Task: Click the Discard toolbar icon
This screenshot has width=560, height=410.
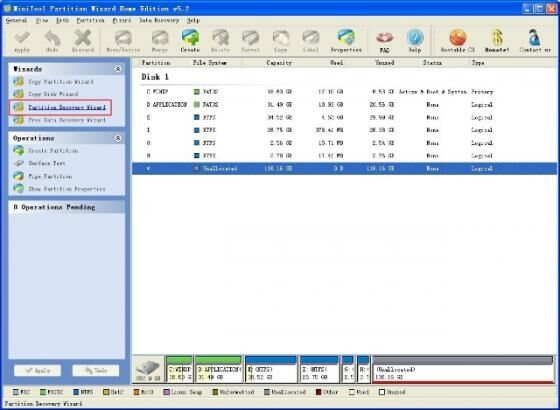Action: (x=83, y=38)
